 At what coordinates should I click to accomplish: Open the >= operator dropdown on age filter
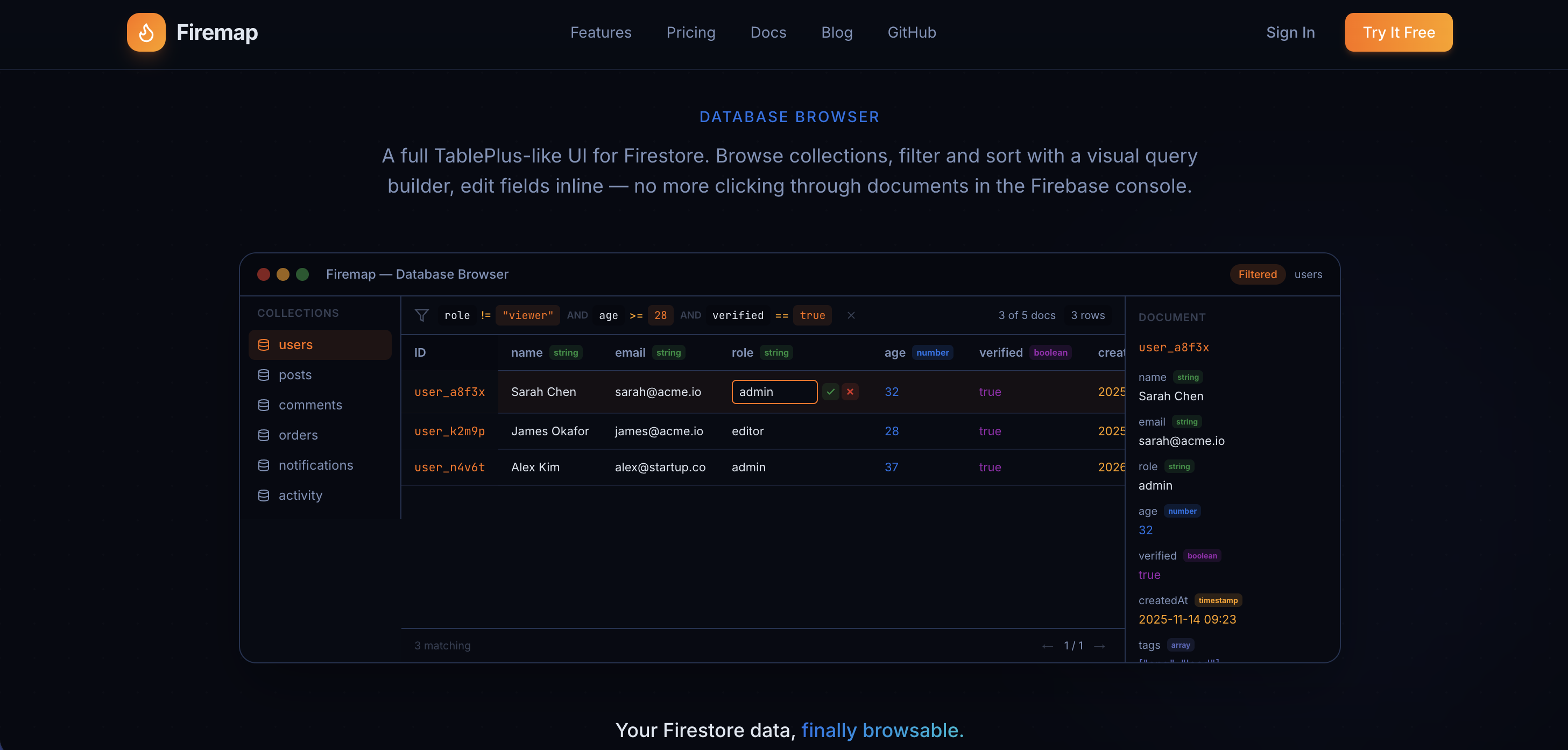tap(636, 315)
